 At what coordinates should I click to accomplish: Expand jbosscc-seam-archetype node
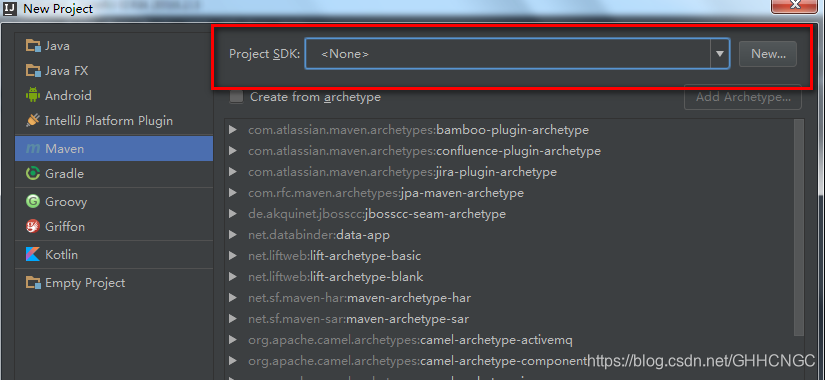coord(233,214)
